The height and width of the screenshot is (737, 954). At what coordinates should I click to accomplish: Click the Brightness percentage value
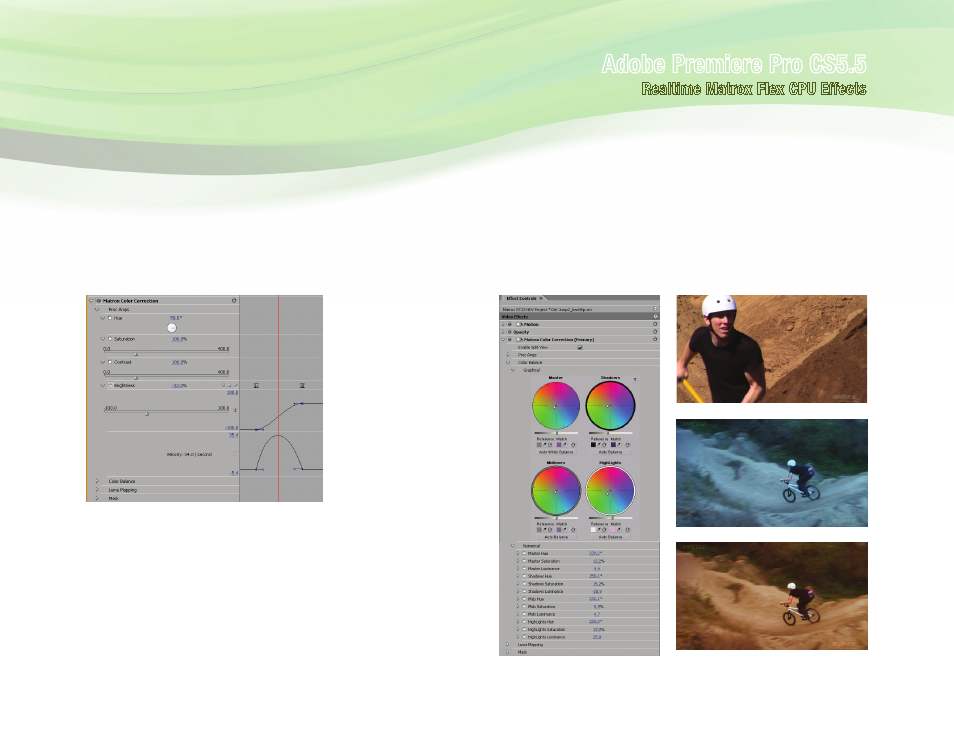(x=179, y=385)
